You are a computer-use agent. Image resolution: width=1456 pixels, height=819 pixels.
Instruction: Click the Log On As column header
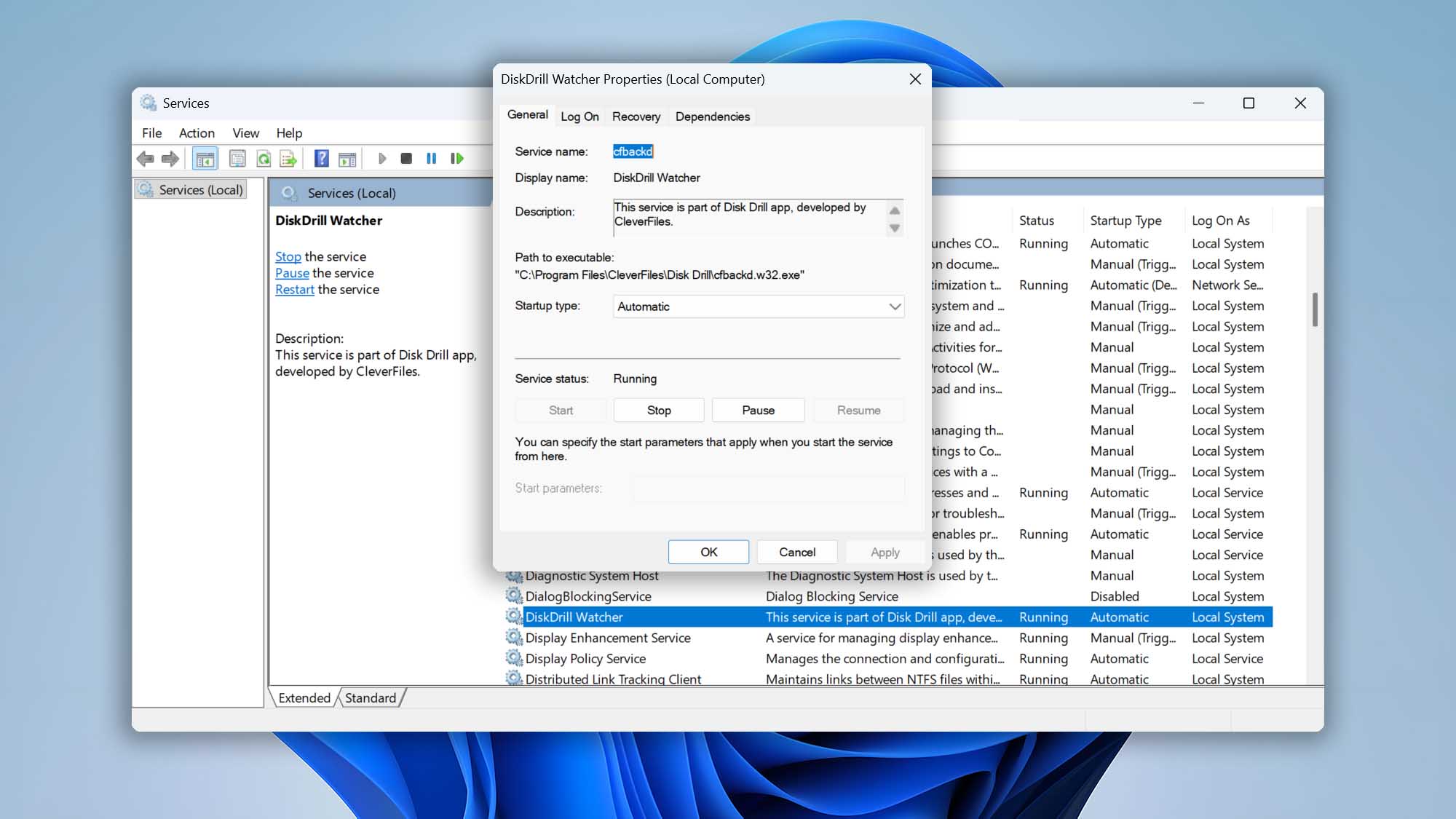[1230, 221]
